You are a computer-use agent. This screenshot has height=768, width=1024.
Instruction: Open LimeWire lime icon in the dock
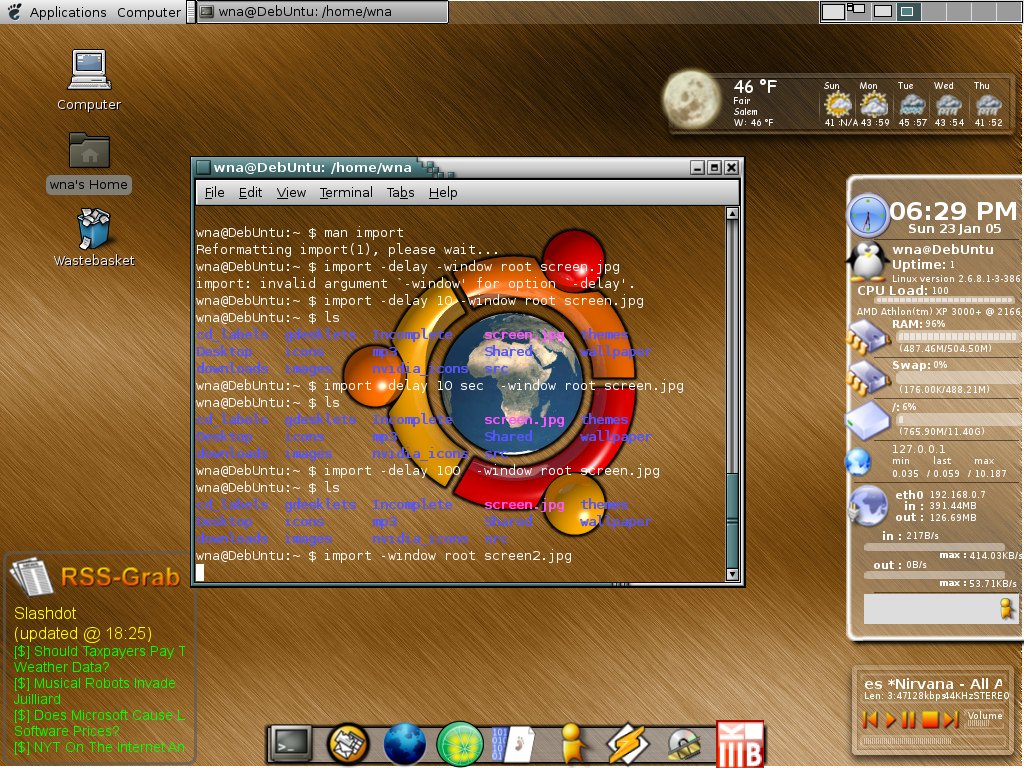click(460, 744)
